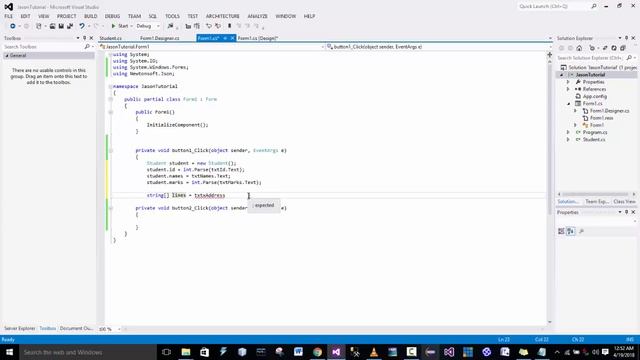Viewport: 640px width, 360px height.
Task: Open Microsoft Word from the taskbar
Action: point(298,352)
